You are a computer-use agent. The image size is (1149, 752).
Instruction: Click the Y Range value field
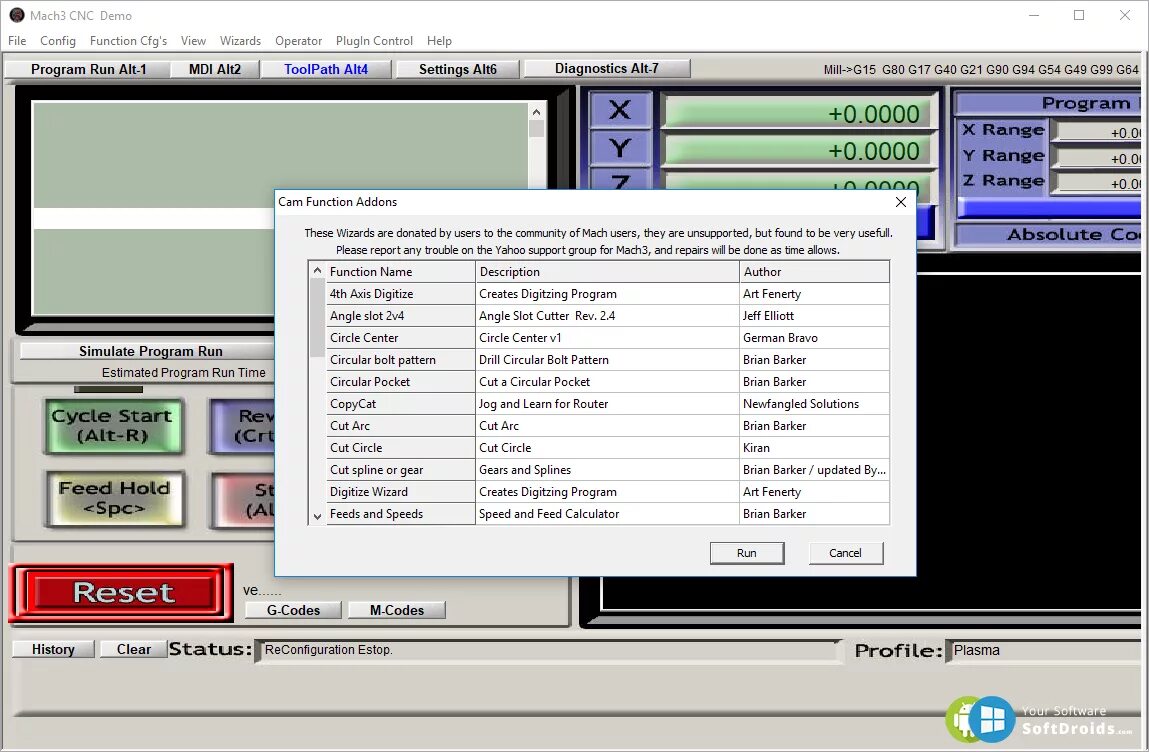tap(1097, 158)
